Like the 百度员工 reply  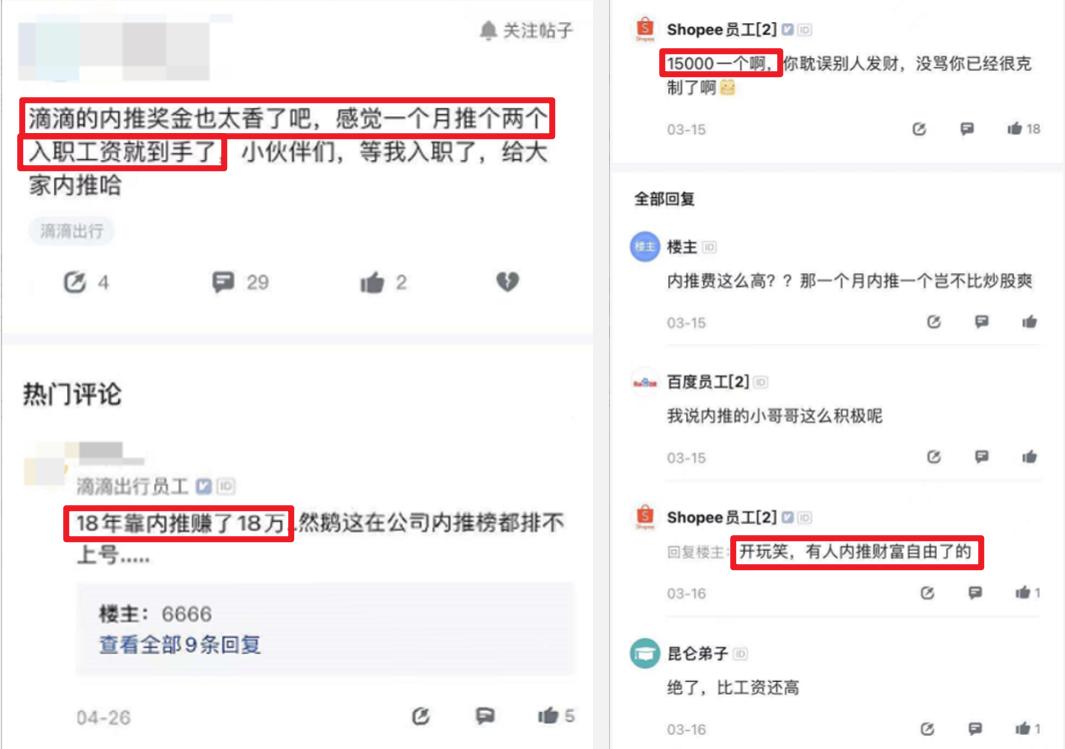coord(1030,457)
